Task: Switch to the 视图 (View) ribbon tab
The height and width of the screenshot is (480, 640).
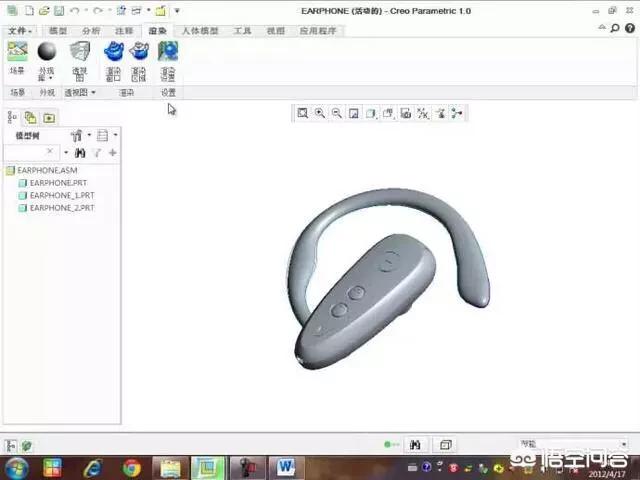Action: pyautogui.click(x=275, y=31)
